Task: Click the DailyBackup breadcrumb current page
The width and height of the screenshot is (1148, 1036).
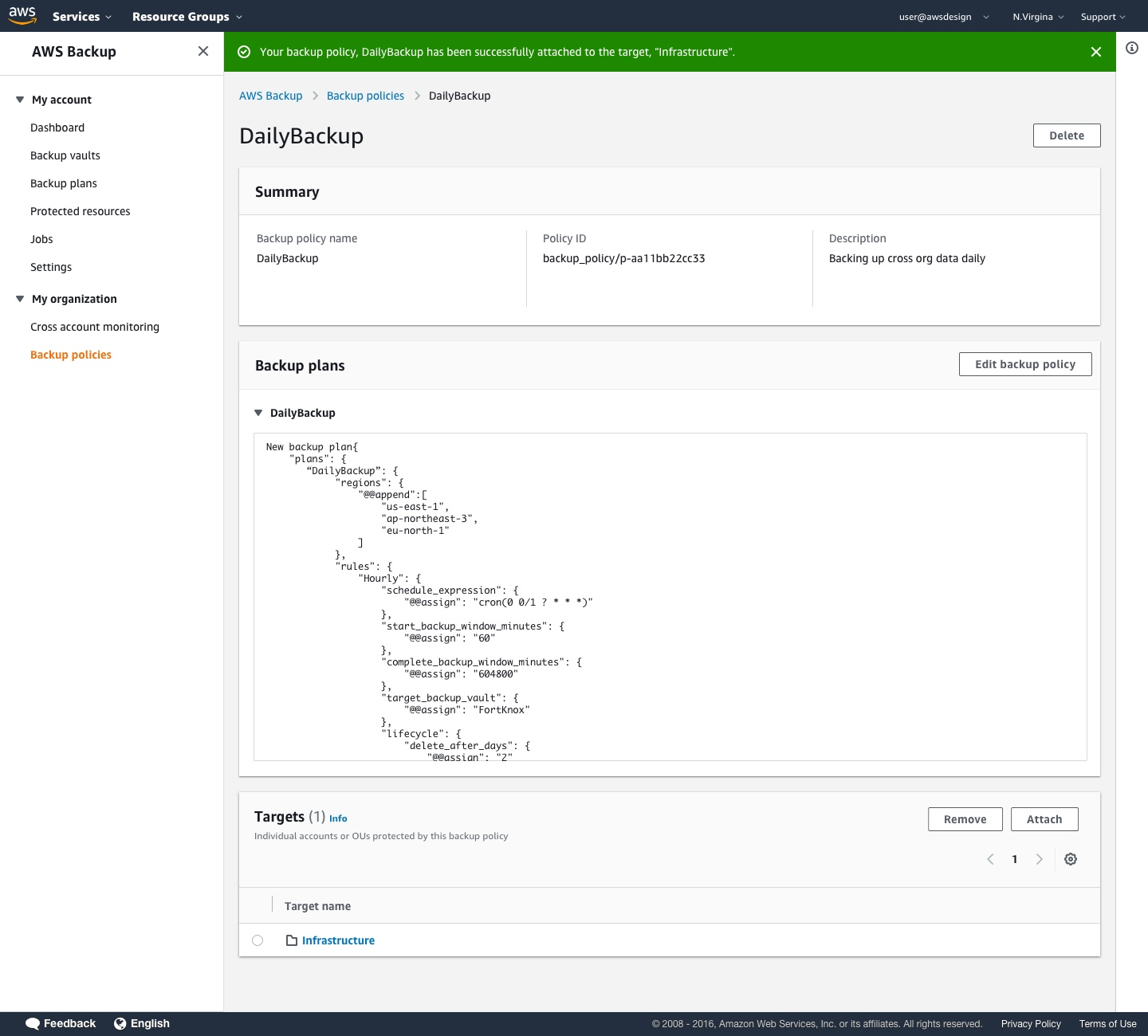Action: 460,96
